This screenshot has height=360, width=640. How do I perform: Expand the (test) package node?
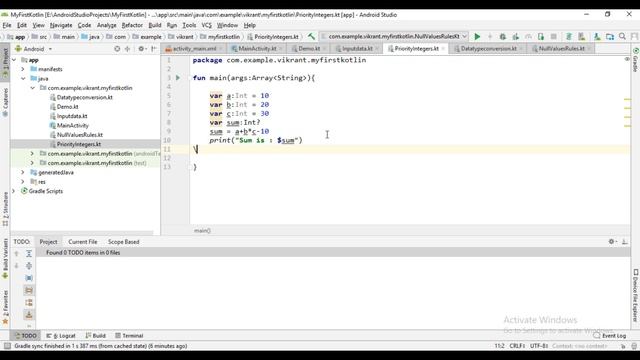click(33, 163)
